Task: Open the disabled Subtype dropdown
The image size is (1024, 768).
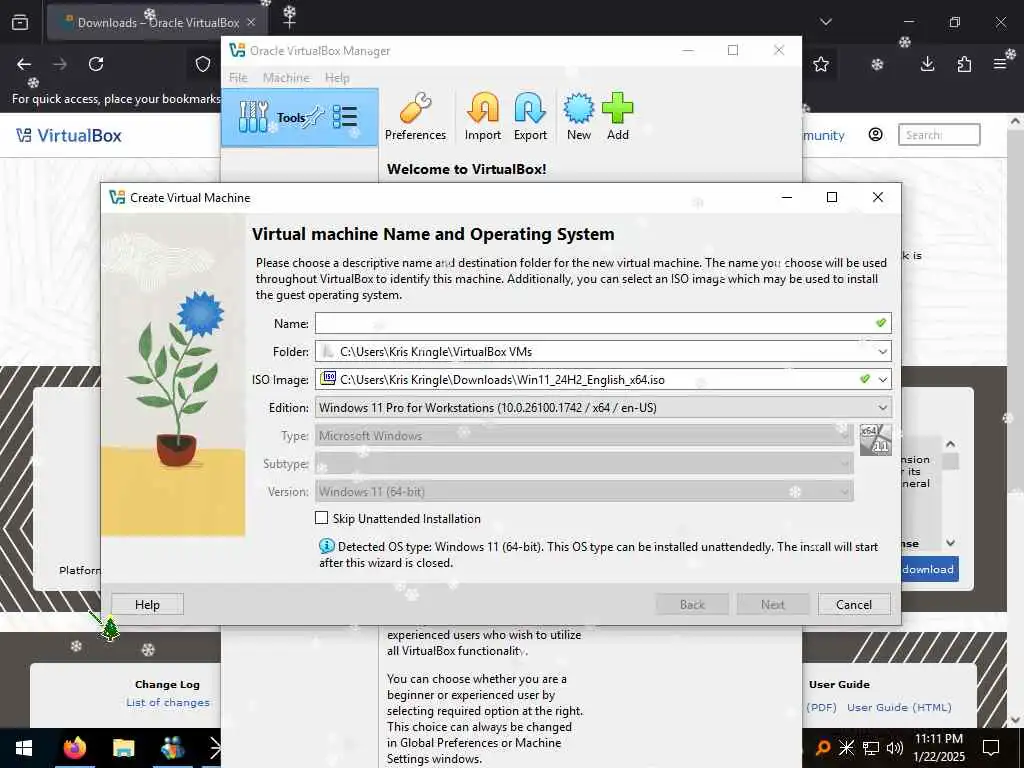Action: pos(584,464)
